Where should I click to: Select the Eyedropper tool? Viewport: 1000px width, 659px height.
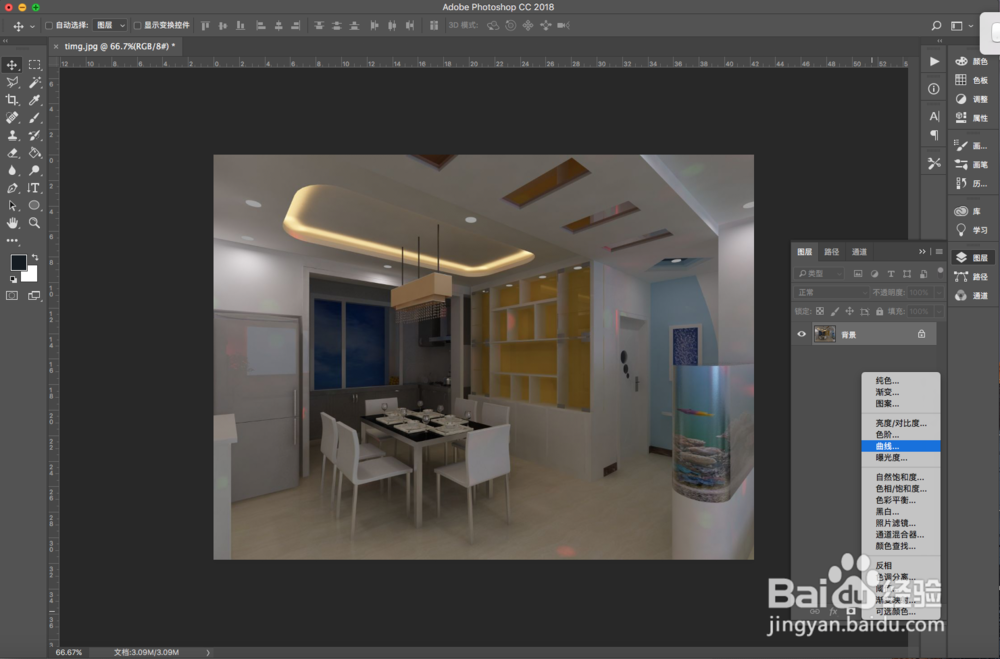[34, 100]
